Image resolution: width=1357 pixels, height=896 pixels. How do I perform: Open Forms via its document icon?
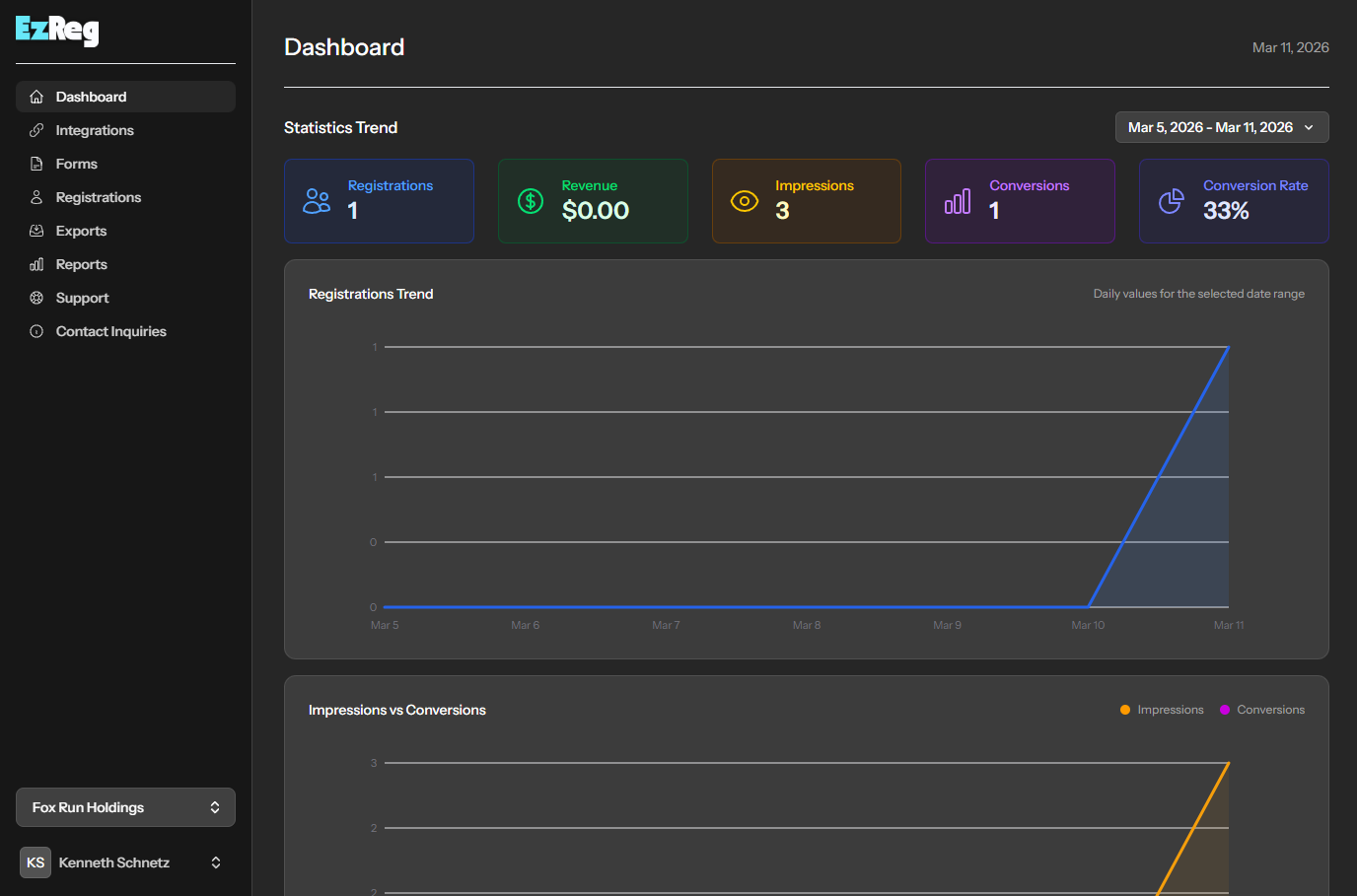(36, 164)
